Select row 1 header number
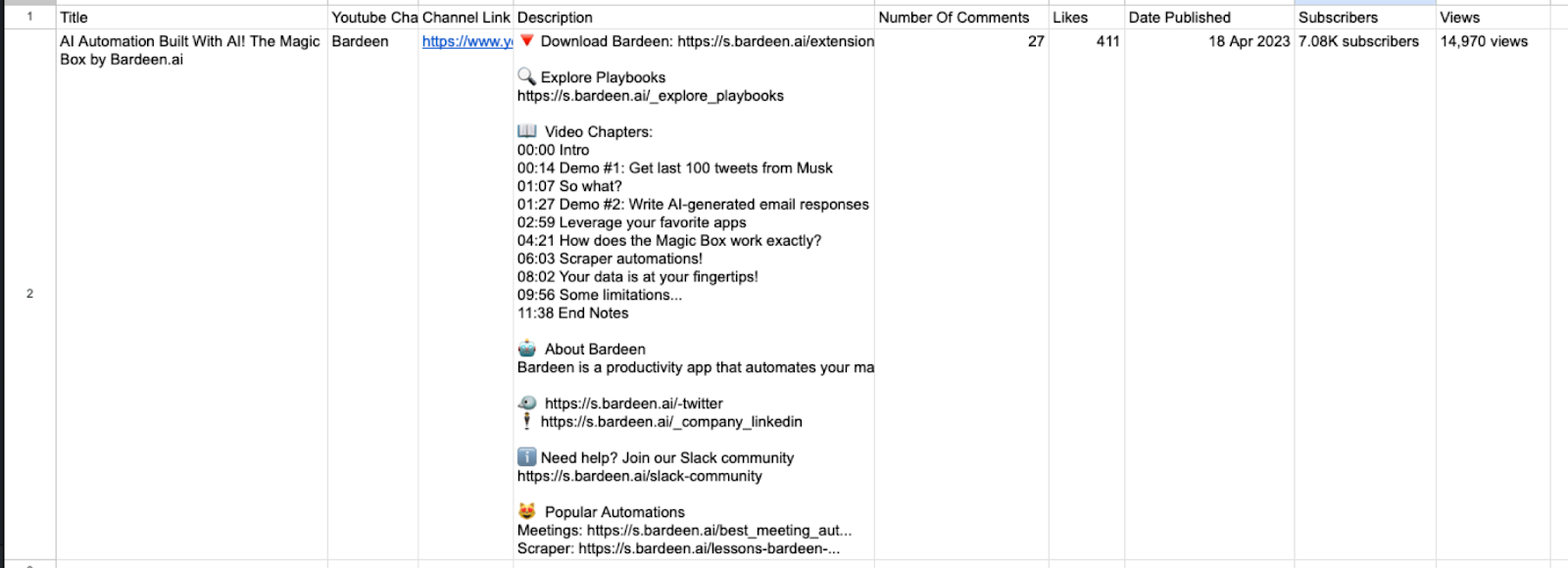Image resolution: width=1568 pixels, height=568 pixels. (29, 17)
